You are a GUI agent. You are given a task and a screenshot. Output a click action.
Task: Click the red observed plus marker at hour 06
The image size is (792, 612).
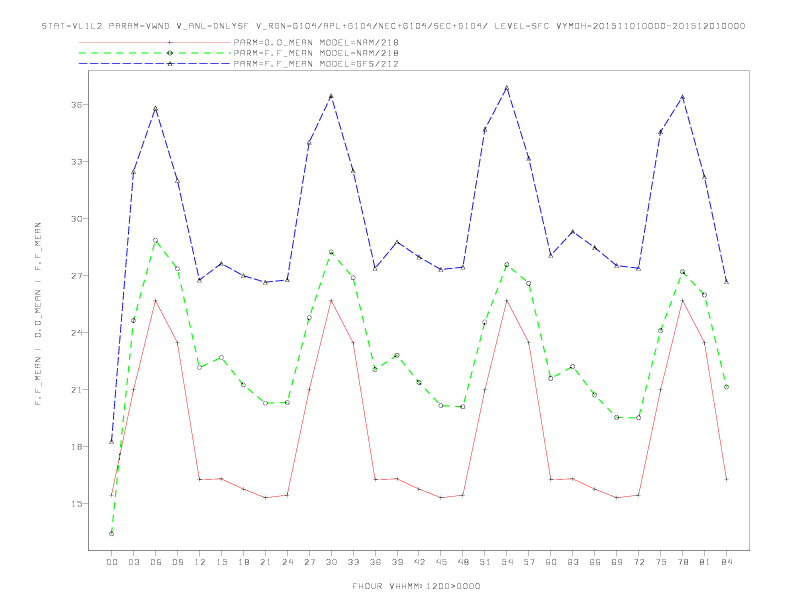click(x=156, y=300)
